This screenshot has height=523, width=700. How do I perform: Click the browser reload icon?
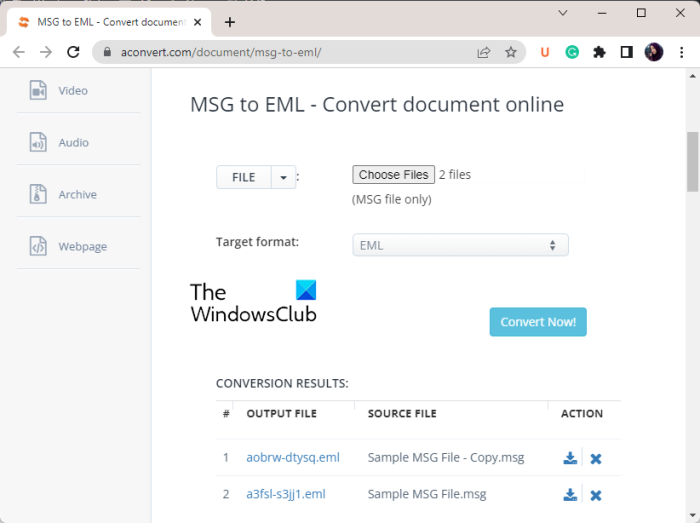pyautogui.click(x=73, y=52)
